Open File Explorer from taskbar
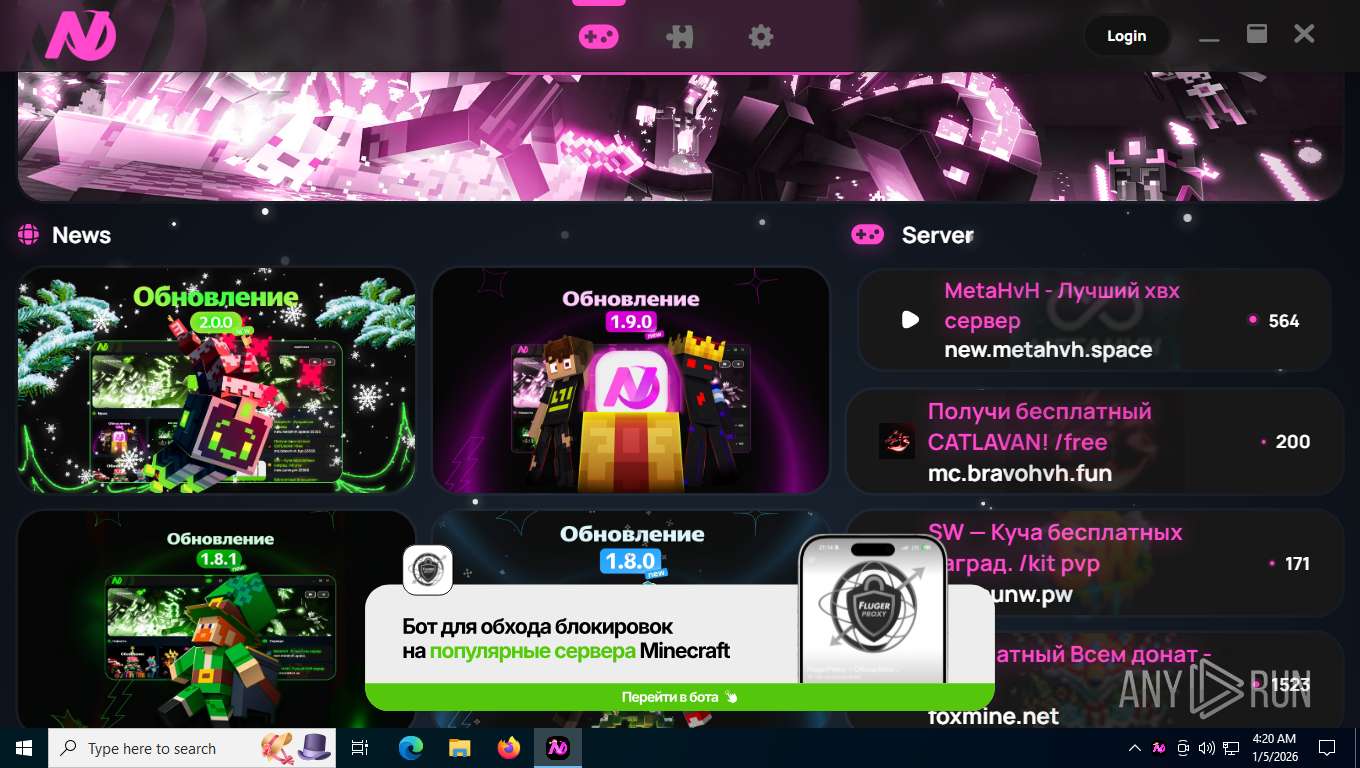The image size is (1360, 768). pyautogui.click(x=459, y=748)
